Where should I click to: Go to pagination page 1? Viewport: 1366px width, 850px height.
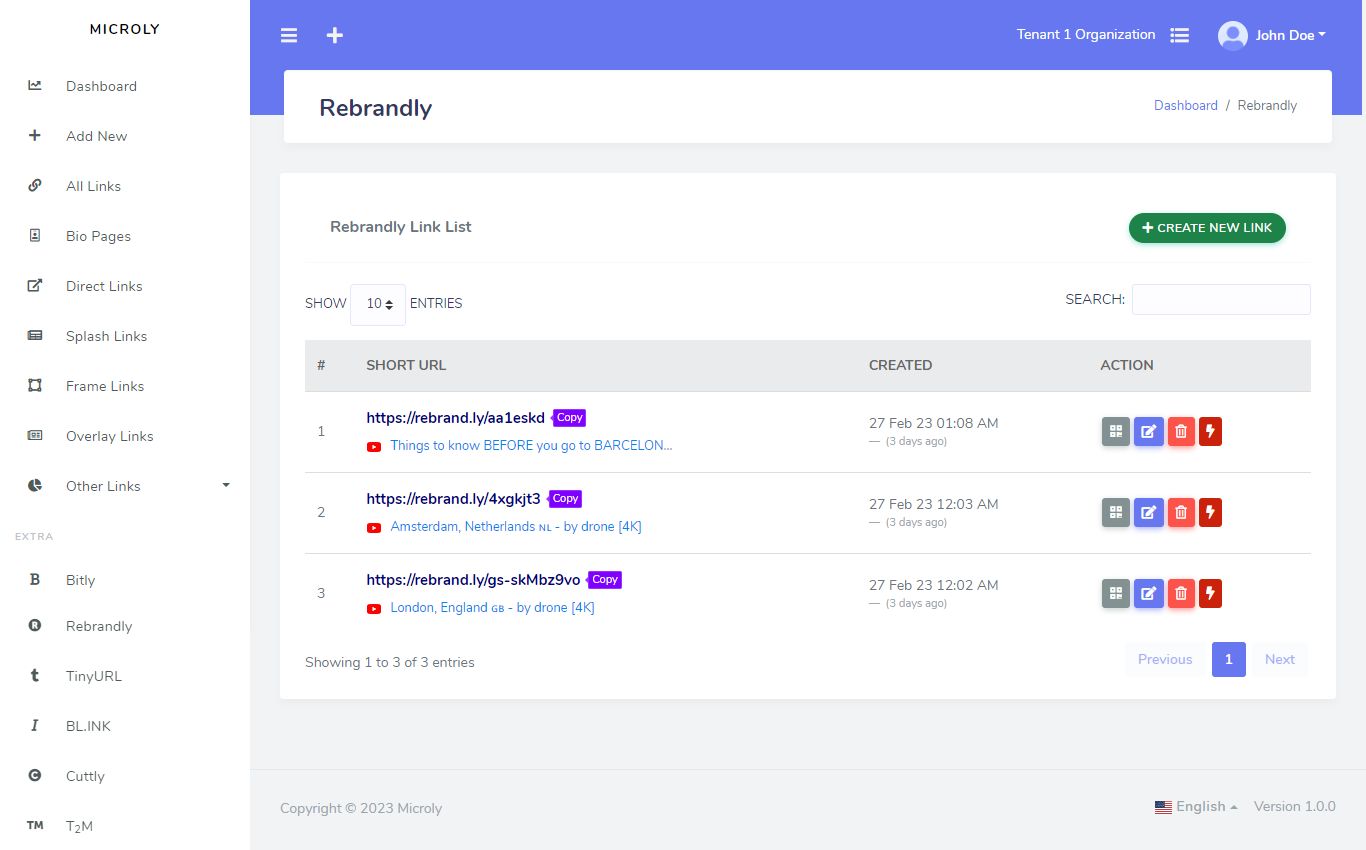1228,660
